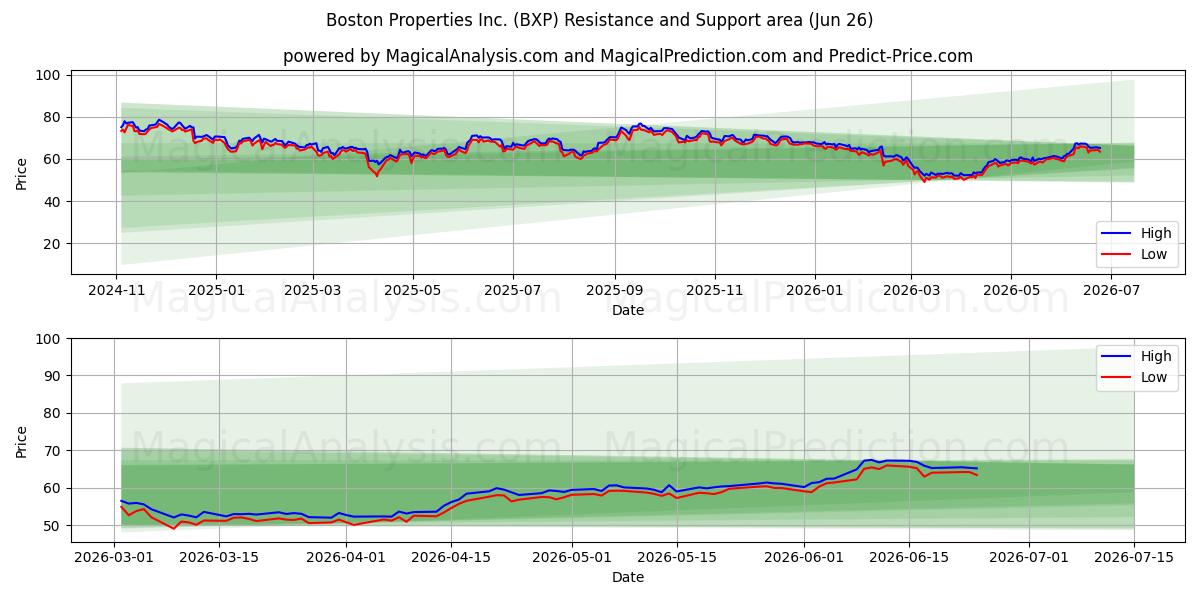Click the '2025-03' tick label
Screen dimensions: 1200x600
(313, 290)
